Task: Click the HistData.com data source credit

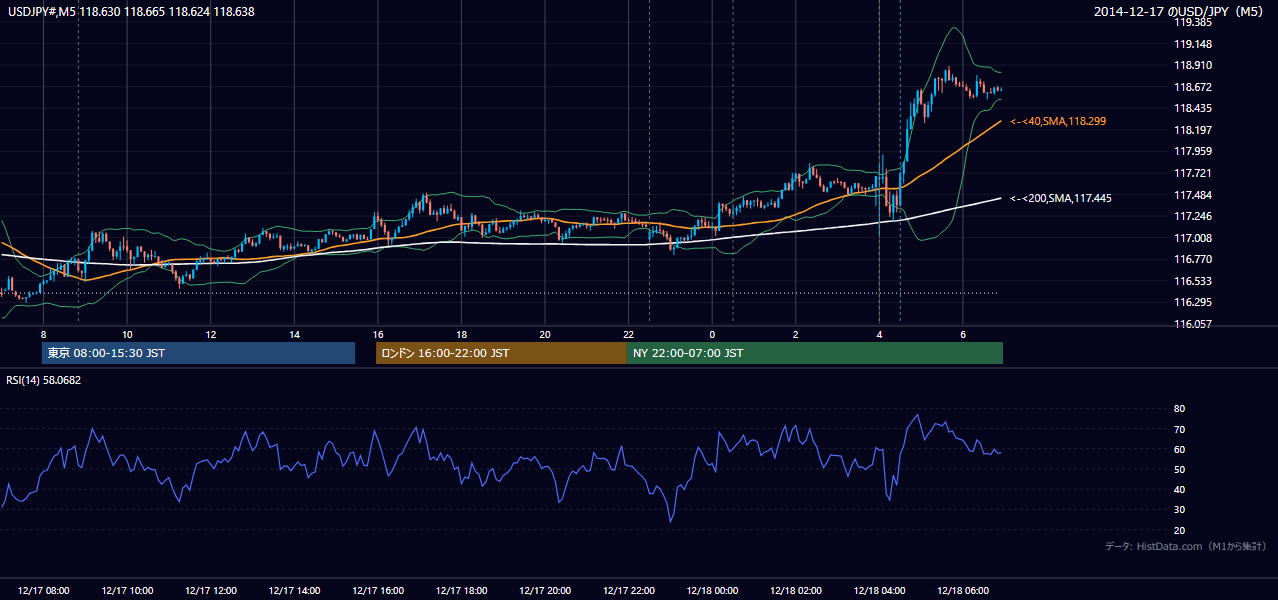Action: pos(1186,546)
